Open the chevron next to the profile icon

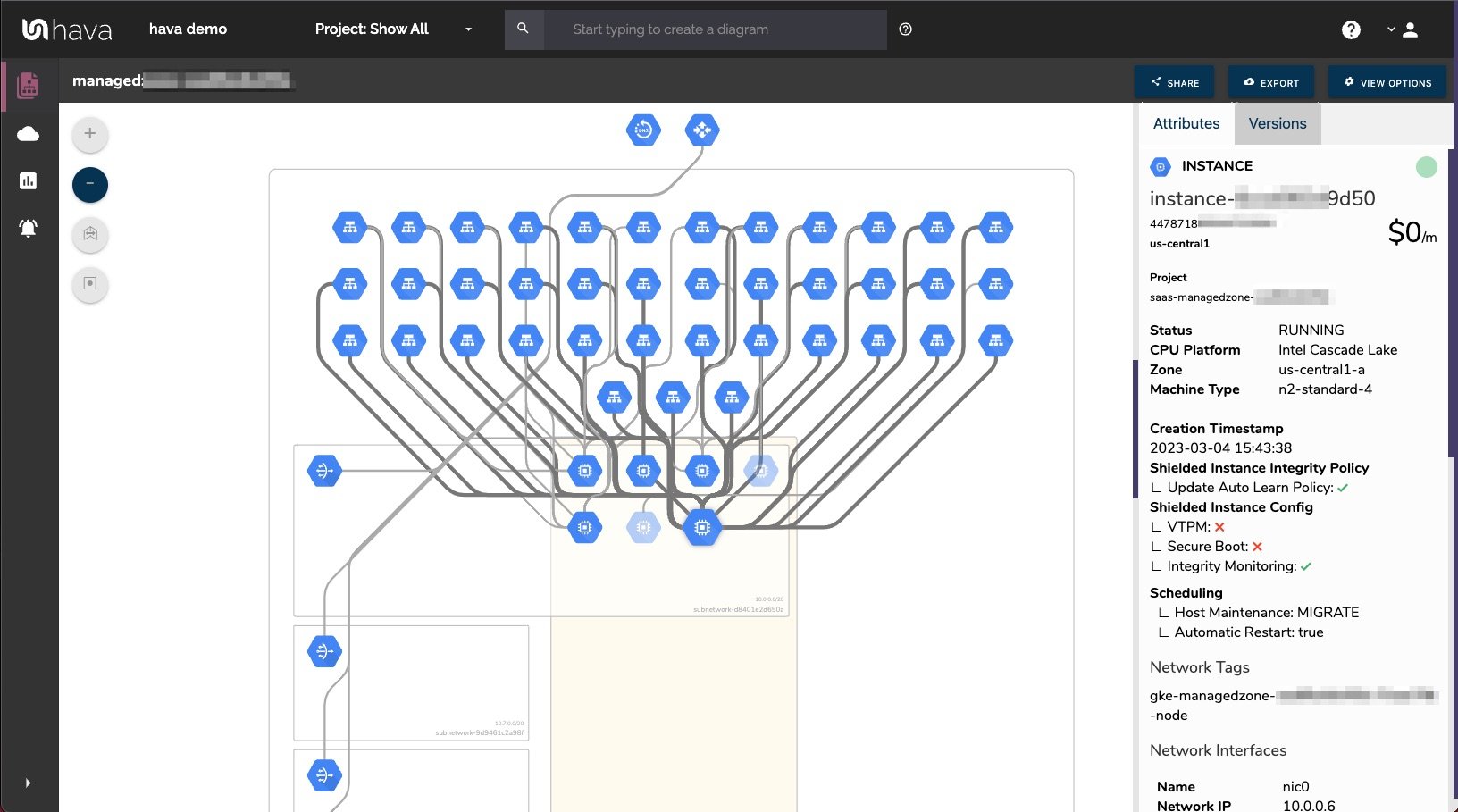pyautogui.click(x=1390, y=29)
